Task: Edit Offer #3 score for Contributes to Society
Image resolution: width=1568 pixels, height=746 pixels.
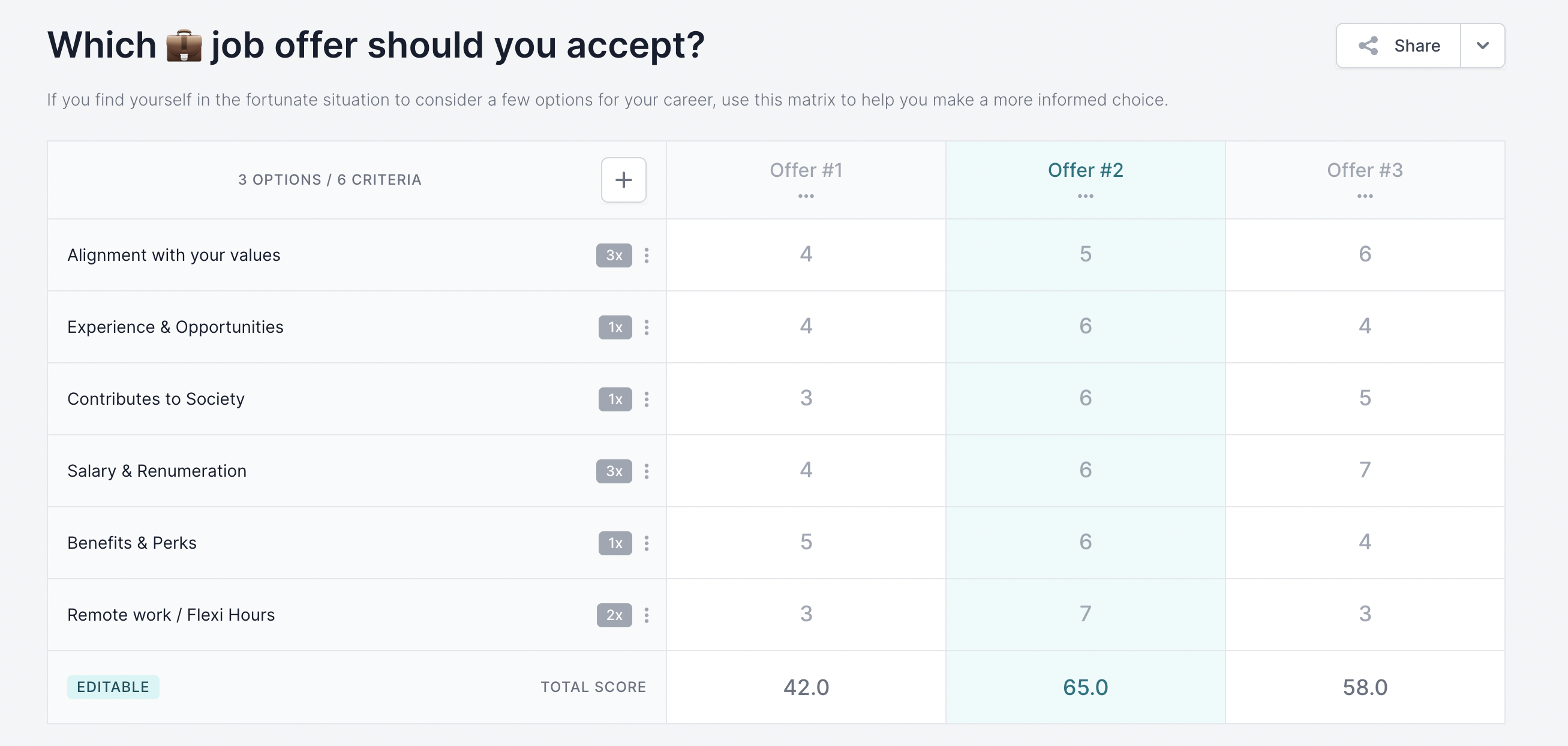Action: [1365, 398]
